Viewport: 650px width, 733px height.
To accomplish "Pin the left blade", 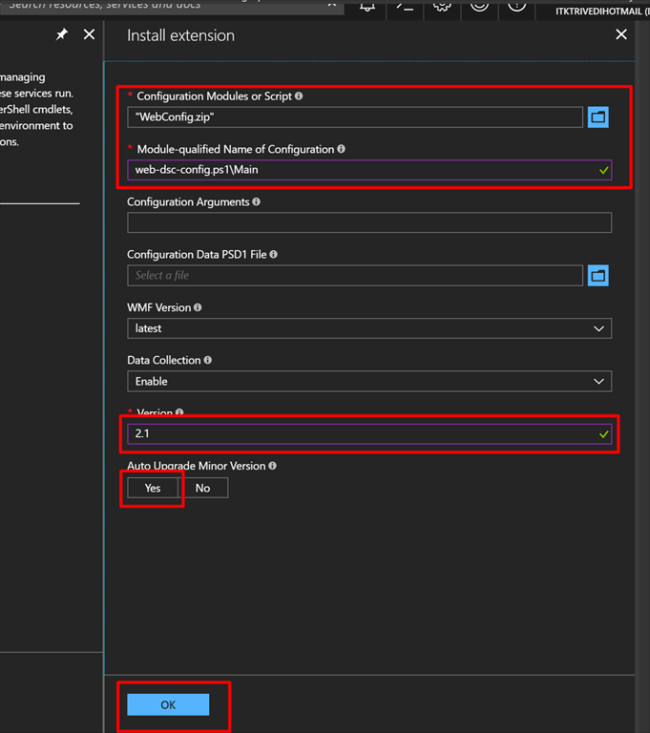I will pyautogui.click(x=62, y=34).
